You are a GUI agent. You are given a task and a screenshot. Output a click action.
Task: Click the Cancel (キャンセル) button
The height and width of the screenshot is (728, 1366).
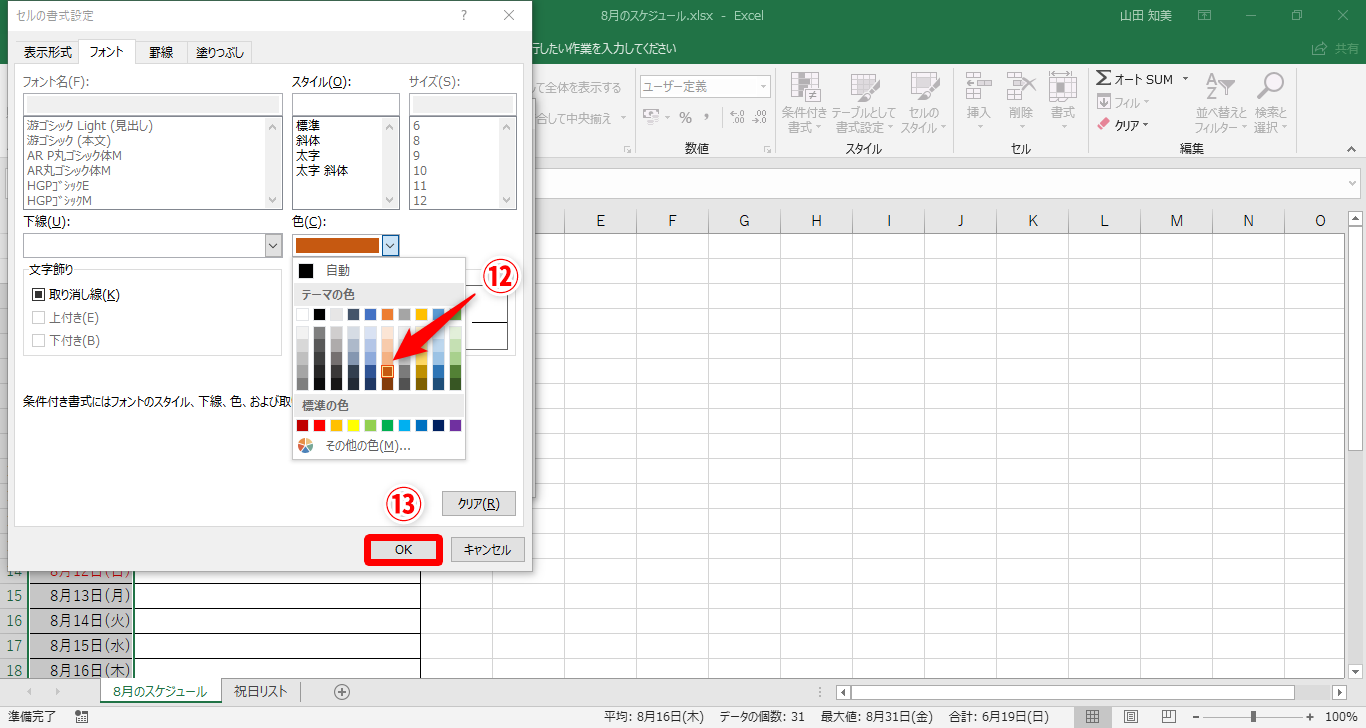[x=487, y=550]
